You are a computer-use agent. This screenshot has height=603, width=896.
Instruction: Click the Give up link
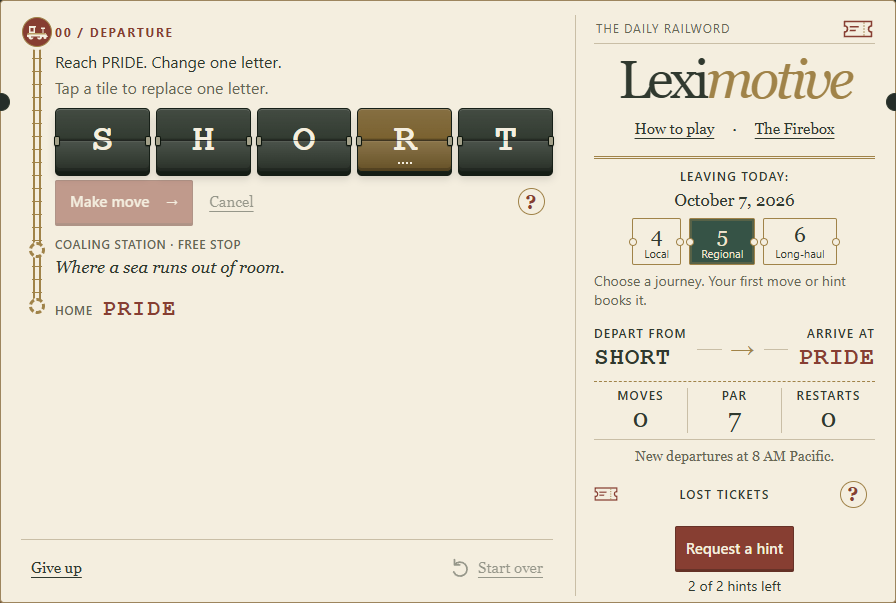tap(56, 568)
